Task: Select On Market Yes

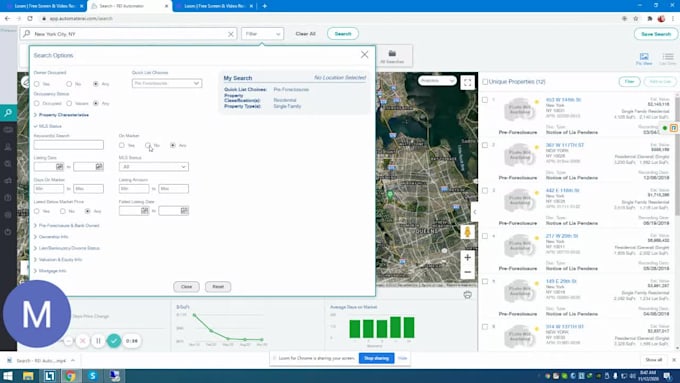Action: click(x=122, y=145)
